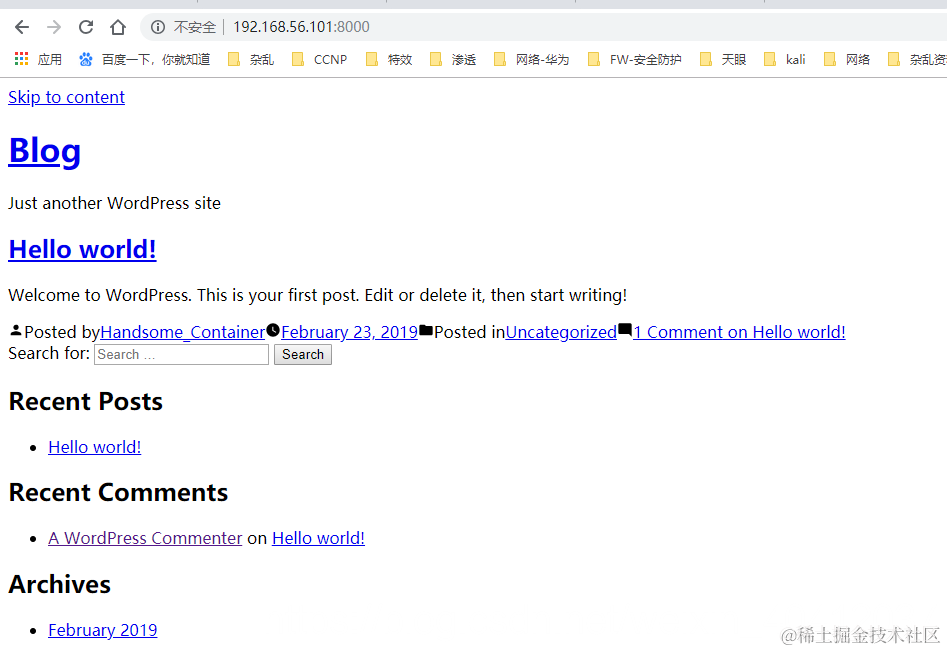Follow the Skip to content link

click(66, 97)
